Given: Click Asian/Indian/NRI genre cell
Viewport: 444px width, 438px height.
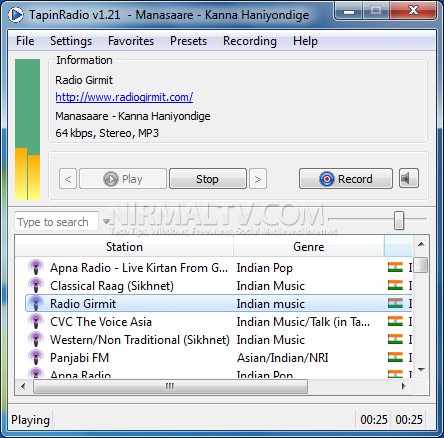Looking at the screenshot, I should pyautogui.click(x=283, y=358).
